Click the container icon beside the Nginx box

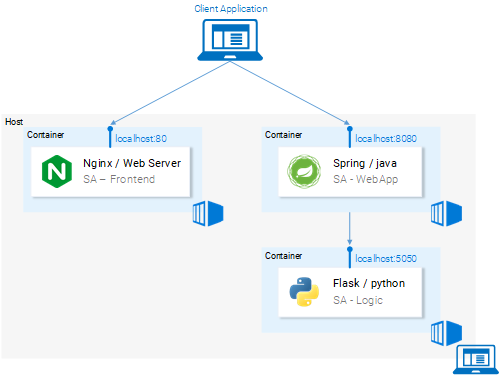click(208, 213)
